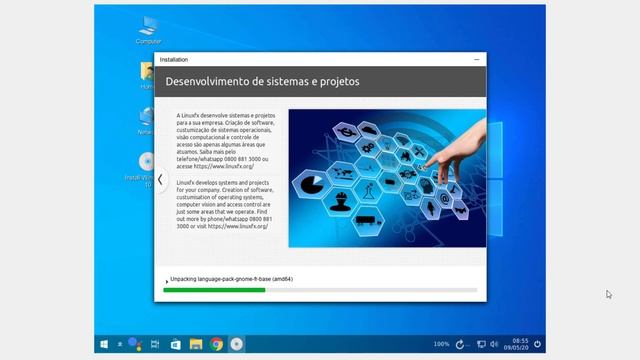Click the 100% battery indicator
Screen dimensions: 640x360
click(x=441, y=344)
